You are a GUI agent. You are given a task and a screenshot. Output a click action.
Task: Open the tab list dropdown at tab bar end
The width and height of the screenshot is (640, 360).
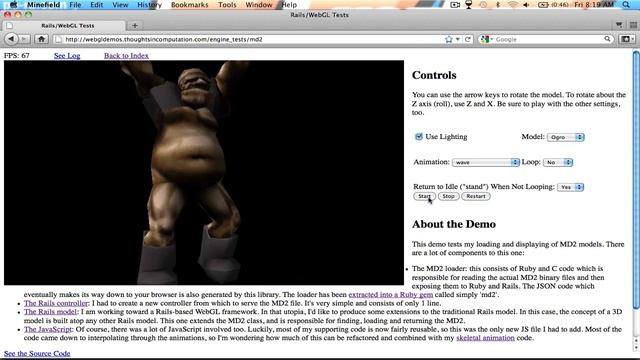pos(619,25)
